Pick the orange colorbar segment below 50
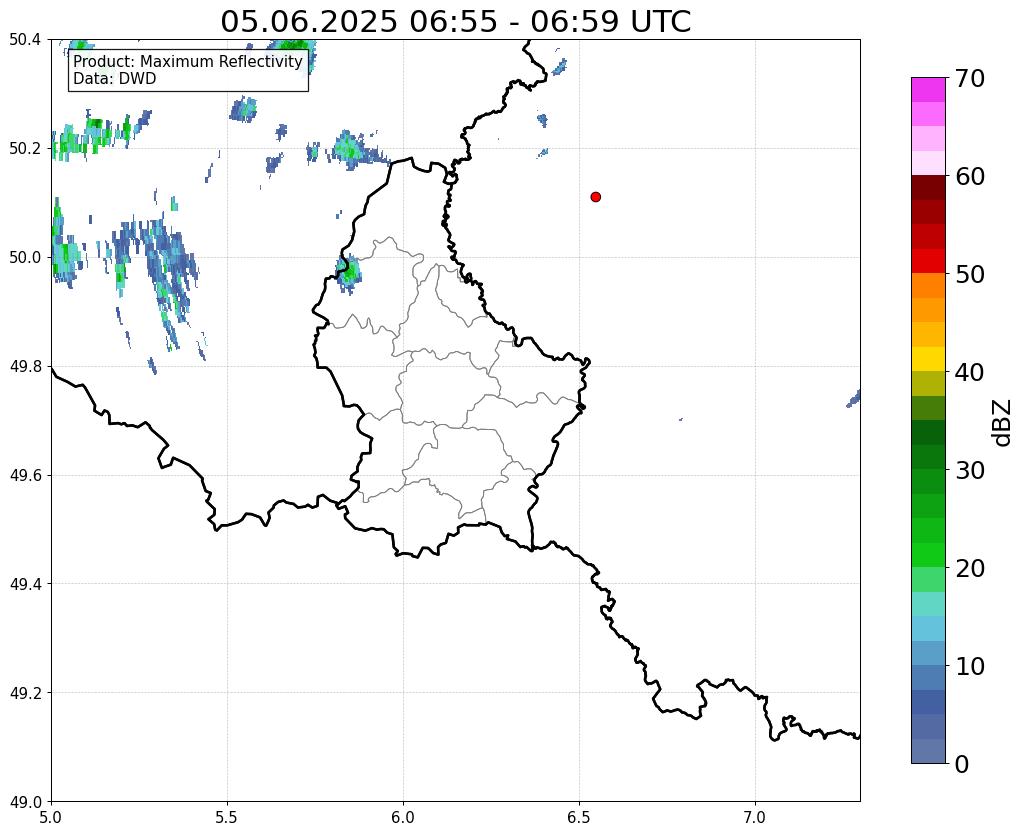 click(x=928, y=286)
